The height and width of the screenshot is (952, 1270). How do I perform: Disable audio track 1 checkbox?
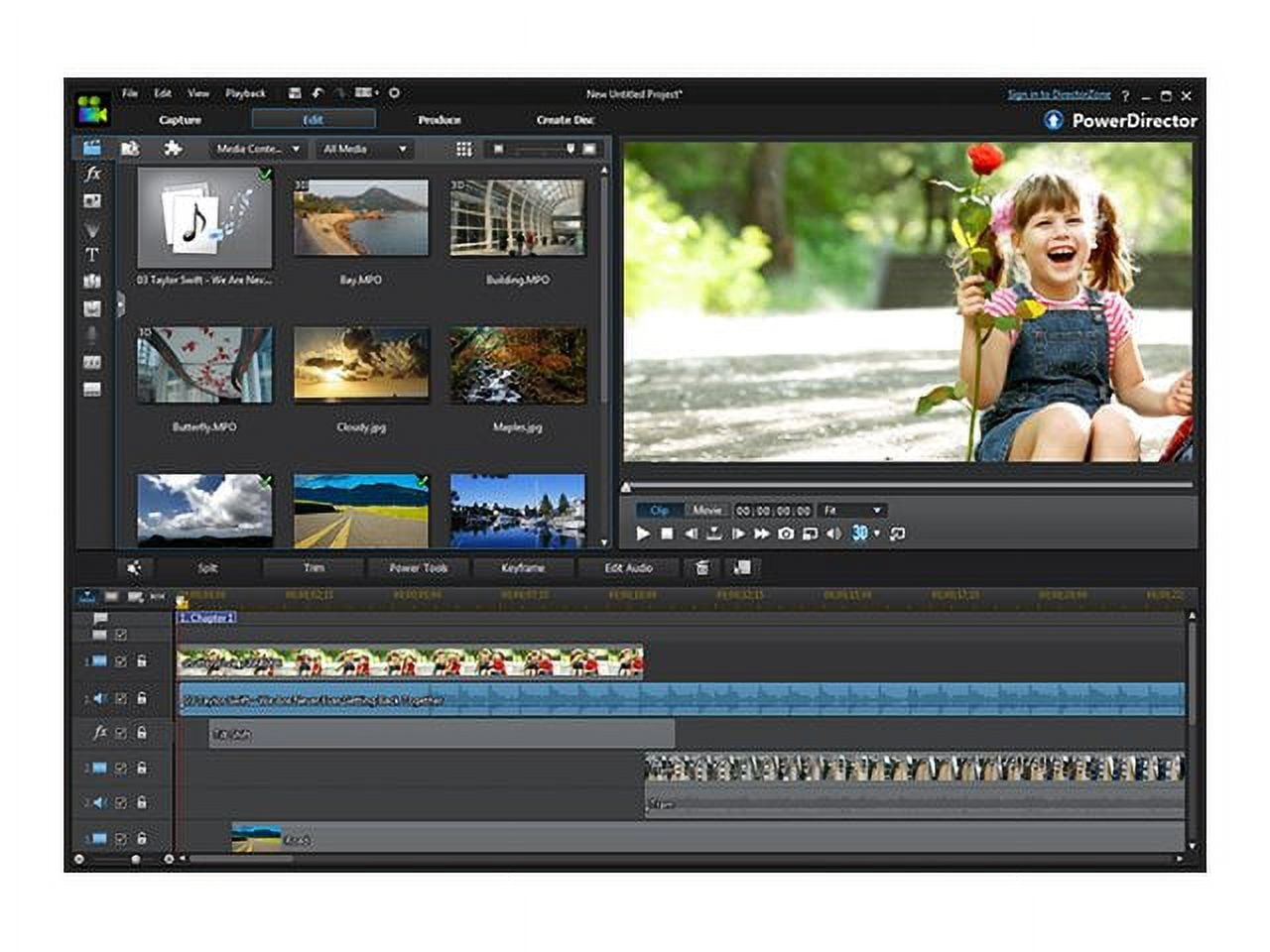coord(121,698)
